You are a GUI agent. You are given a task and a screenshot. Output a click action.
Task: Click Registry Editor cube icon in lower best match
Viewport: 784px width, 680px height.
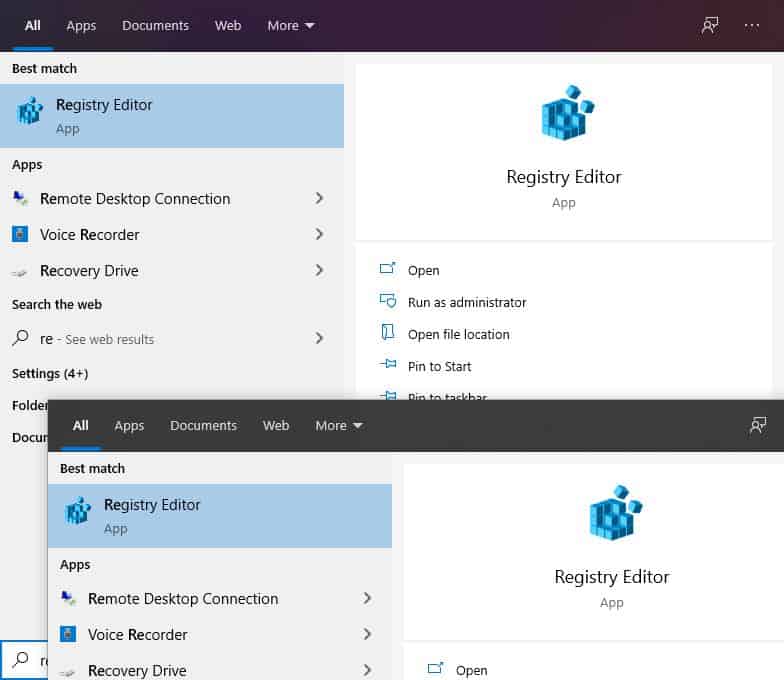pos(78,510)
